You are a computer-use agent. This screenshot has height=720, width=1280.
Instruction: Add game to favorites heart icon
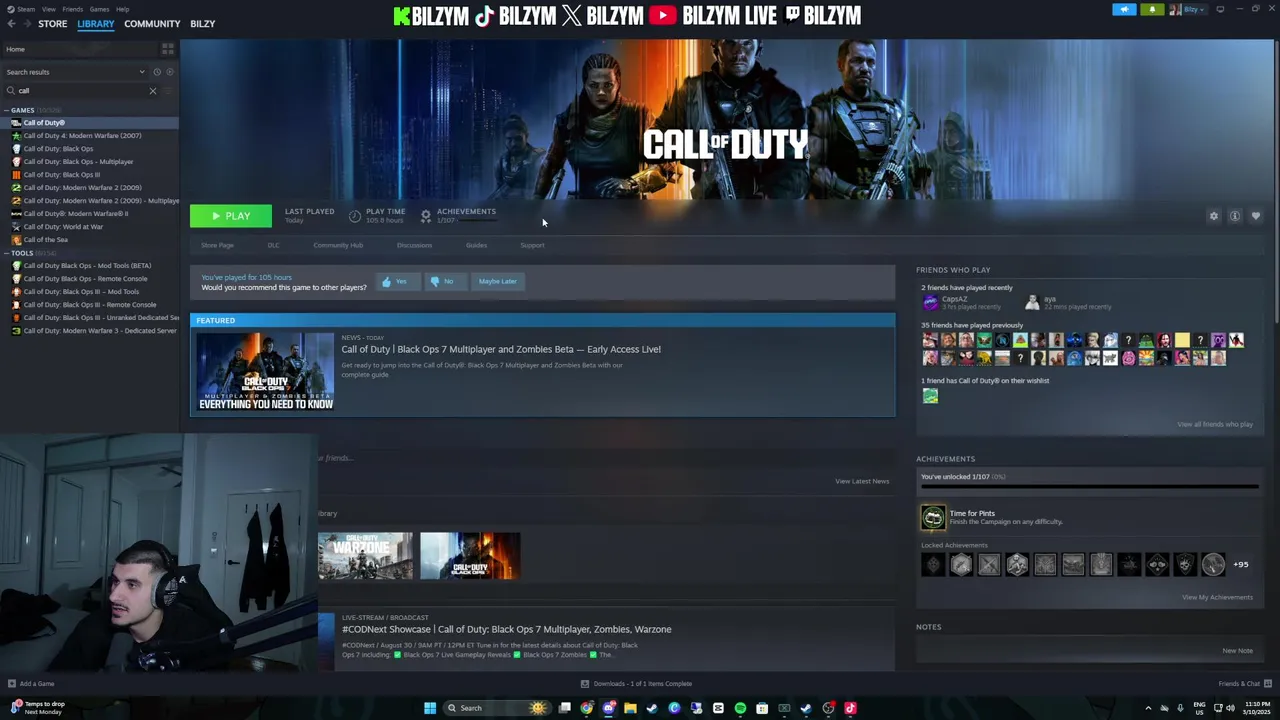[x=1256, y=216]
